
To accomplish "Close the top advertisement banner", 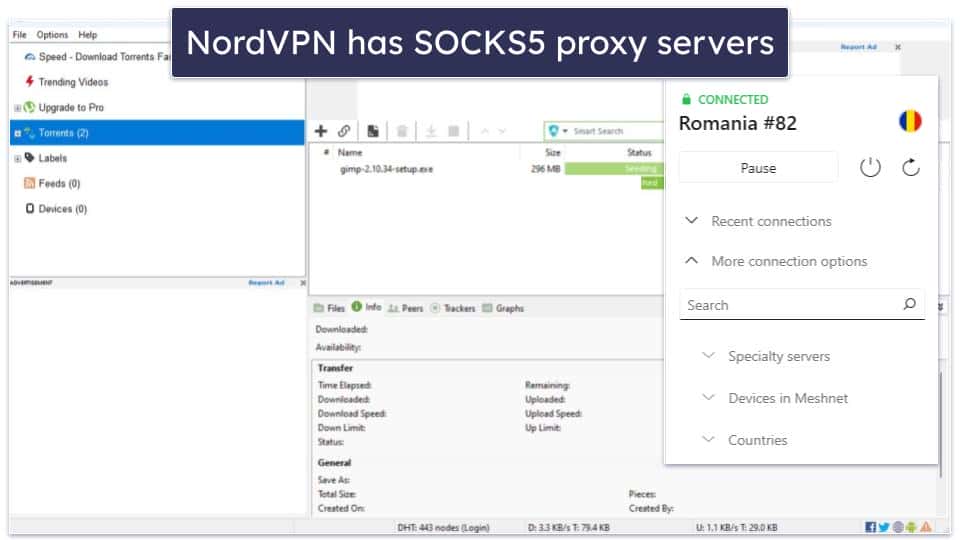I will (898, 47).
